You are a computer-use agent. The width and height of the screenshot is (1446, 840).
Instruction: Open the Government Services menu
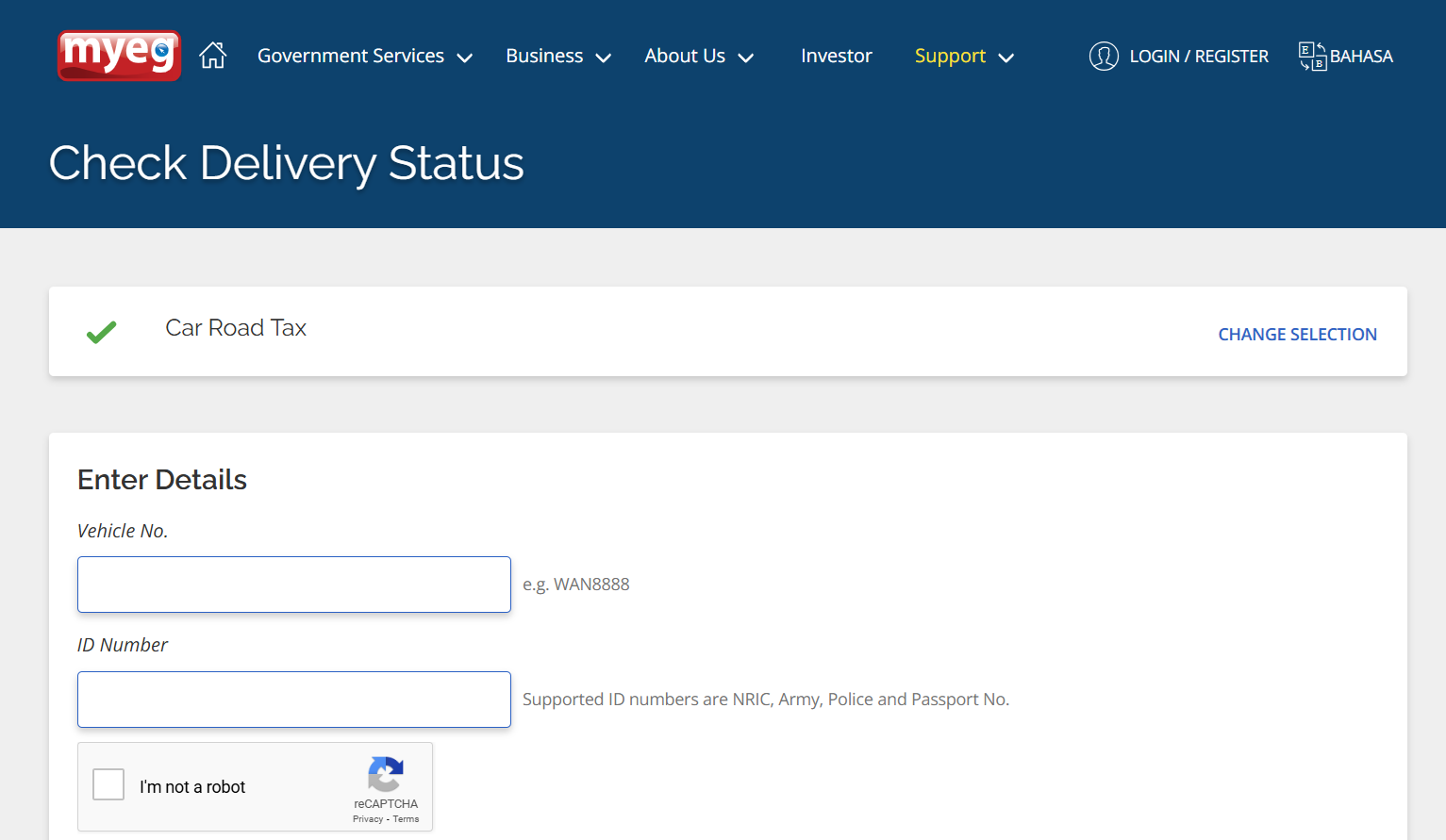(351, 56)
